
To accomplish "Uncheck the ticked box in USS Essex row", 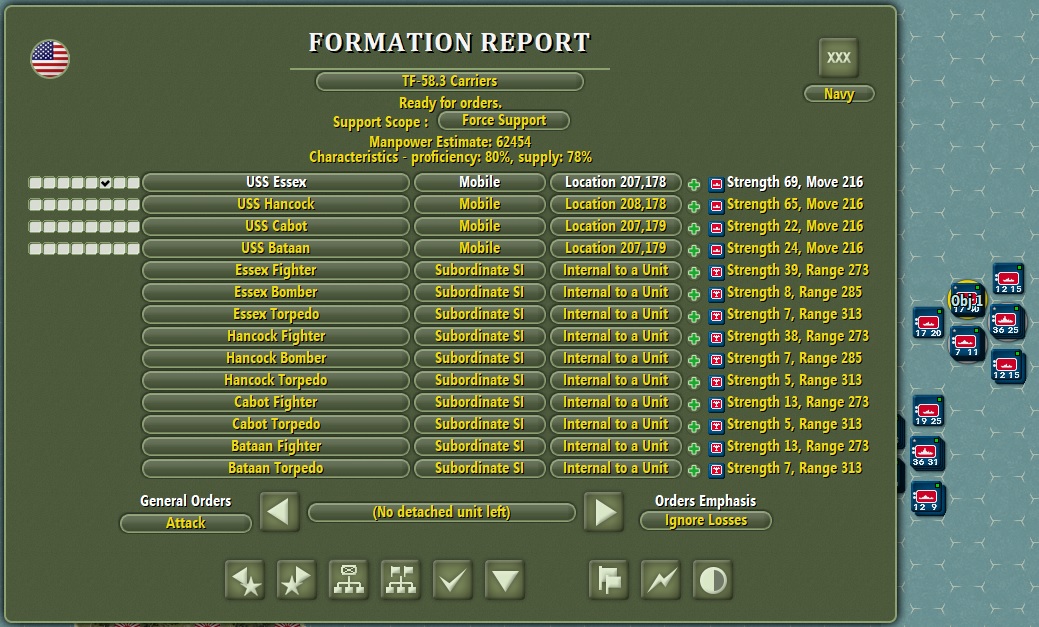I will tap(105, 183).
